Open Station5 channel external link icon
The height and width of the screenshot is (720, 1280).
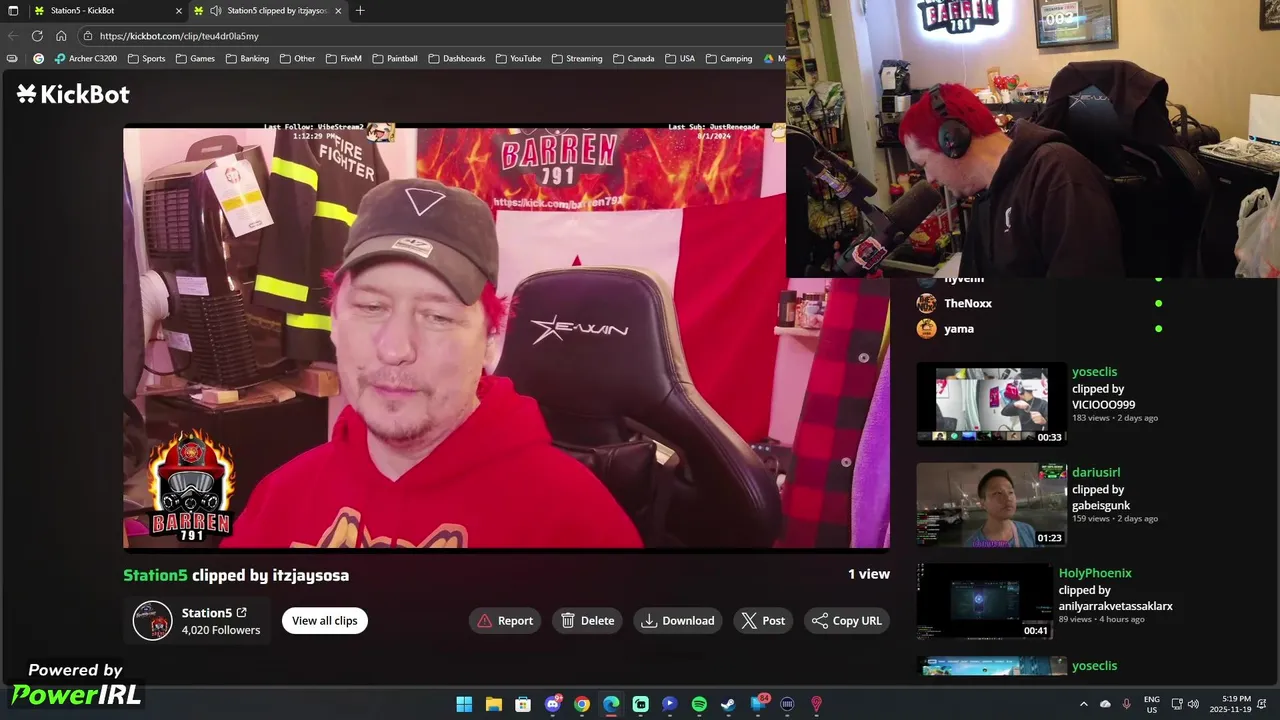(241, 612)
